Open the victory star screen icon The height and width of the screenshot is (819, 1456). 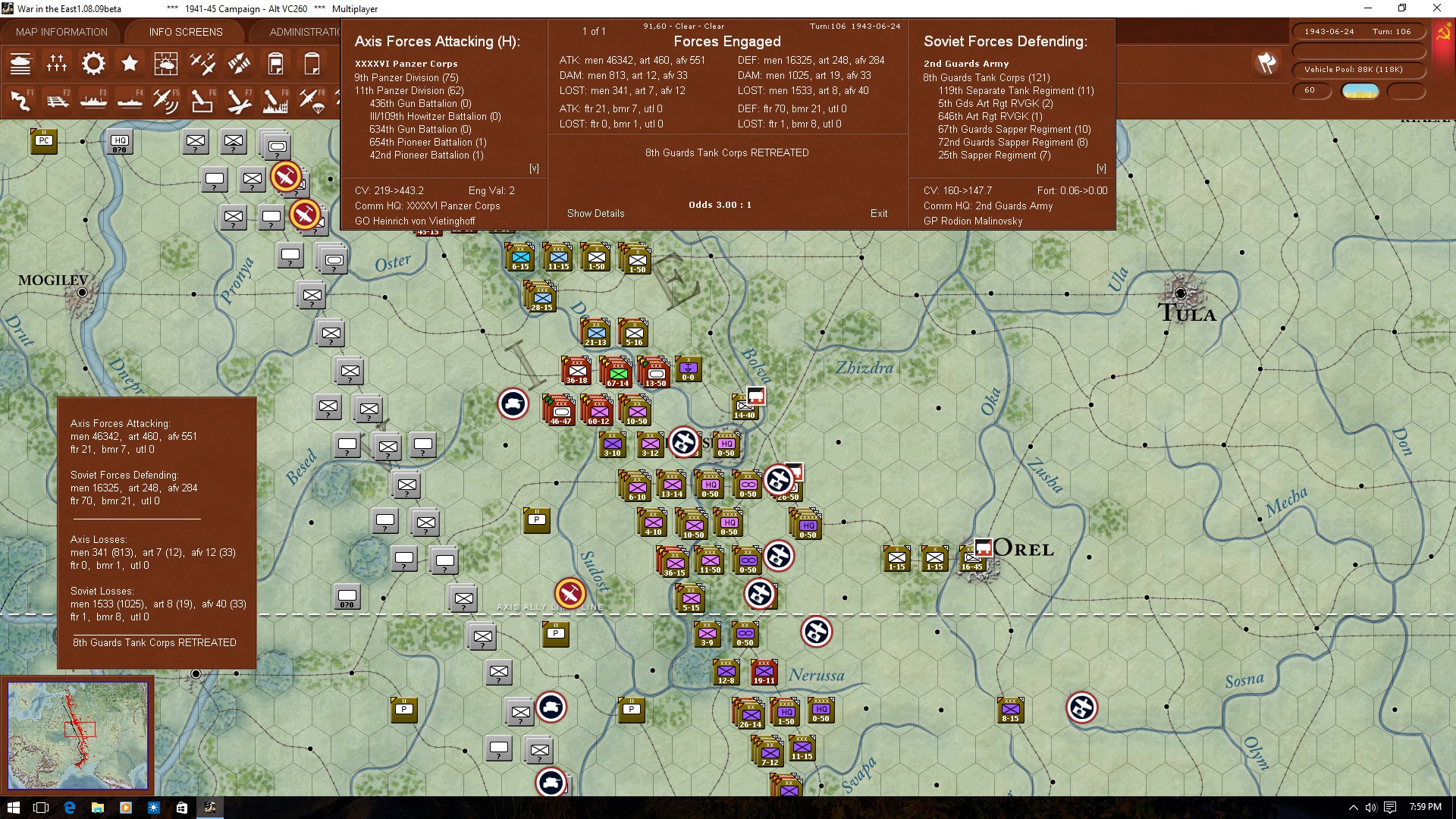pos(130,64)
